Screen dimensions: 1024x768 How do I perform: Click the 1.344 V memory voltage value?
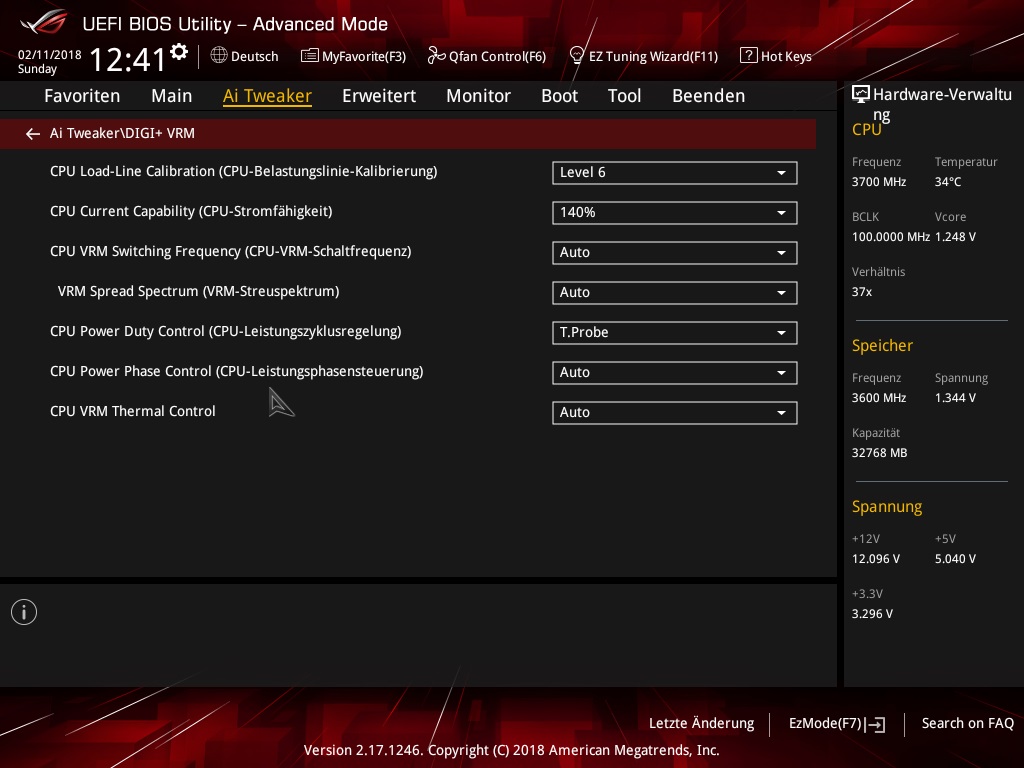[955, 398]
